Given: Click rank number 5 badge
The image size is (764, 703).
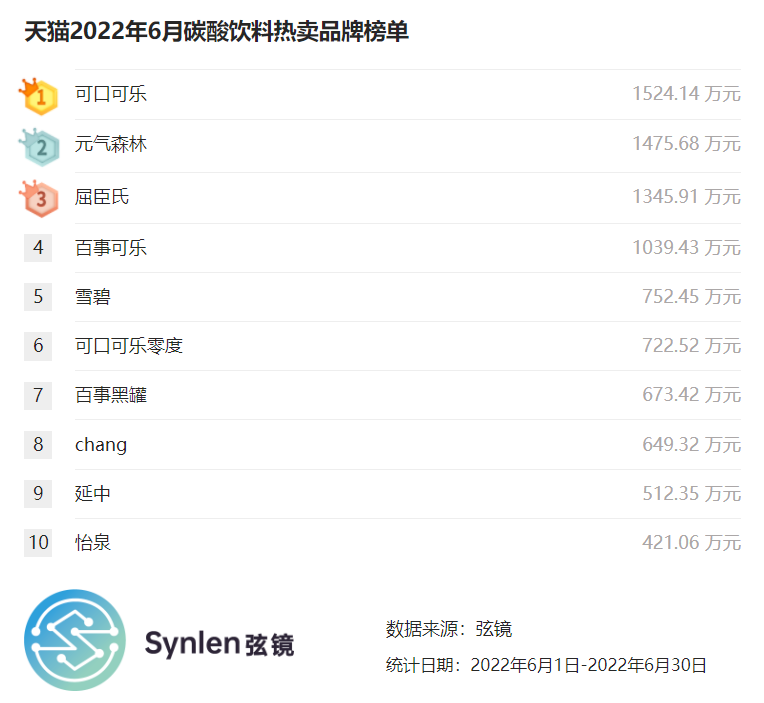Looking at the screenshot, I should (38, 297).
